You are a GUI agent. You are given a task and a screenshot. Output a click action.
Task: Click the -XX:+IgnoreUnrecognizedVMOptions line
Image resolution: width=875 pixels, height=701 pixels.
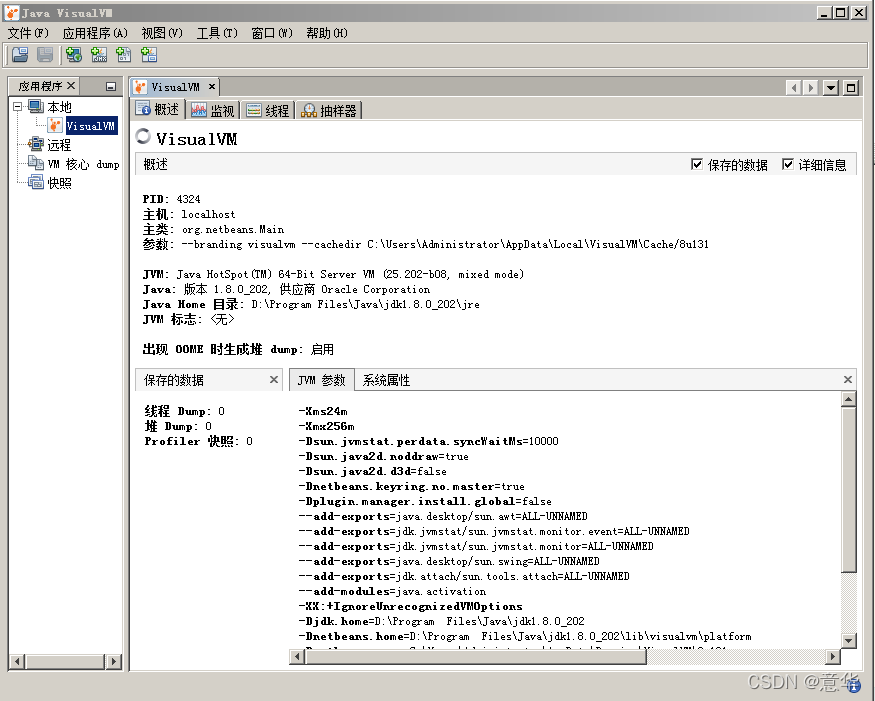coord(411,607)
